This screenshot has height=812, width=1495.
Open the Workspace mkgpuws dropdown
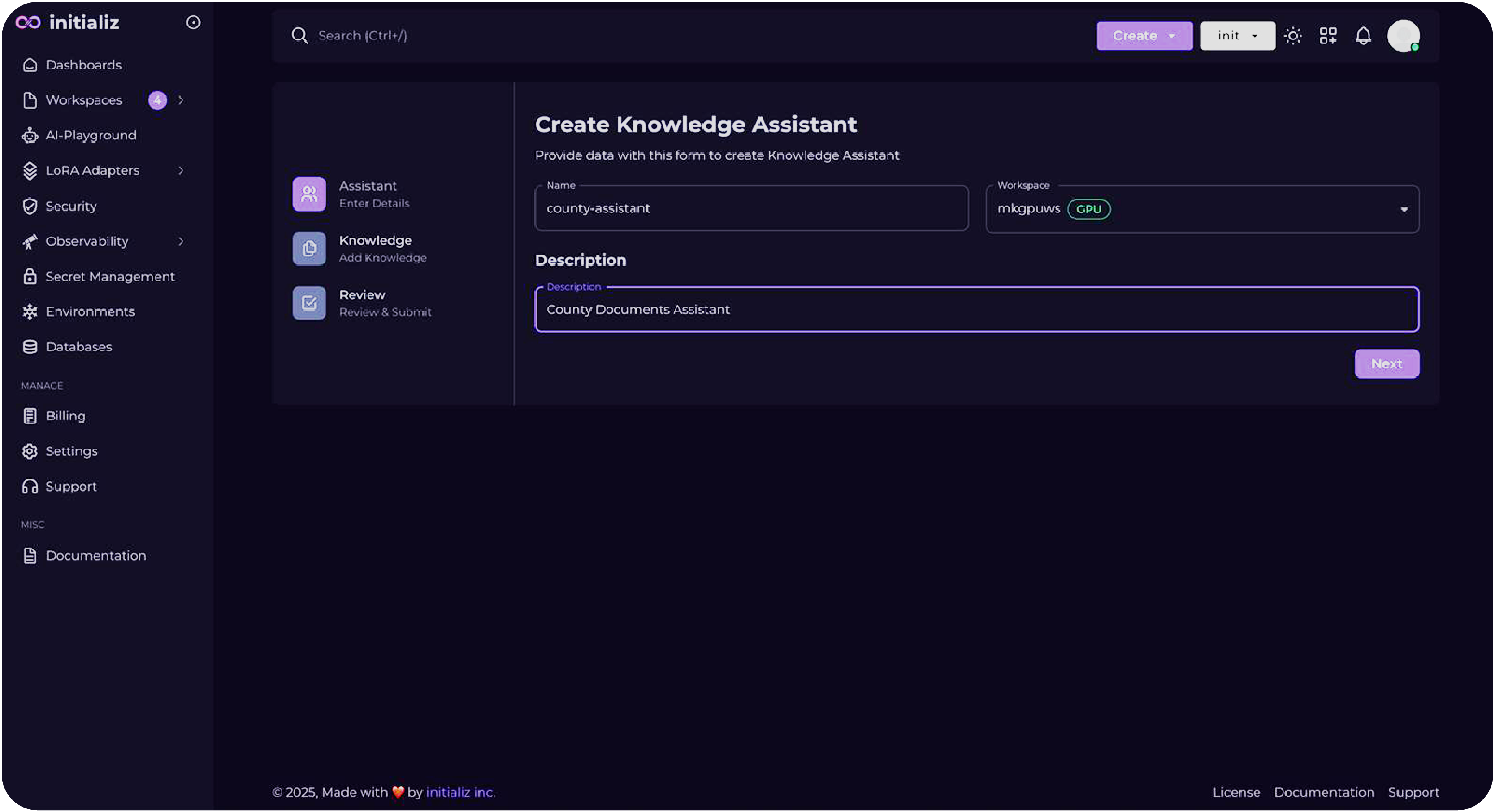(x=1202, y=209)
